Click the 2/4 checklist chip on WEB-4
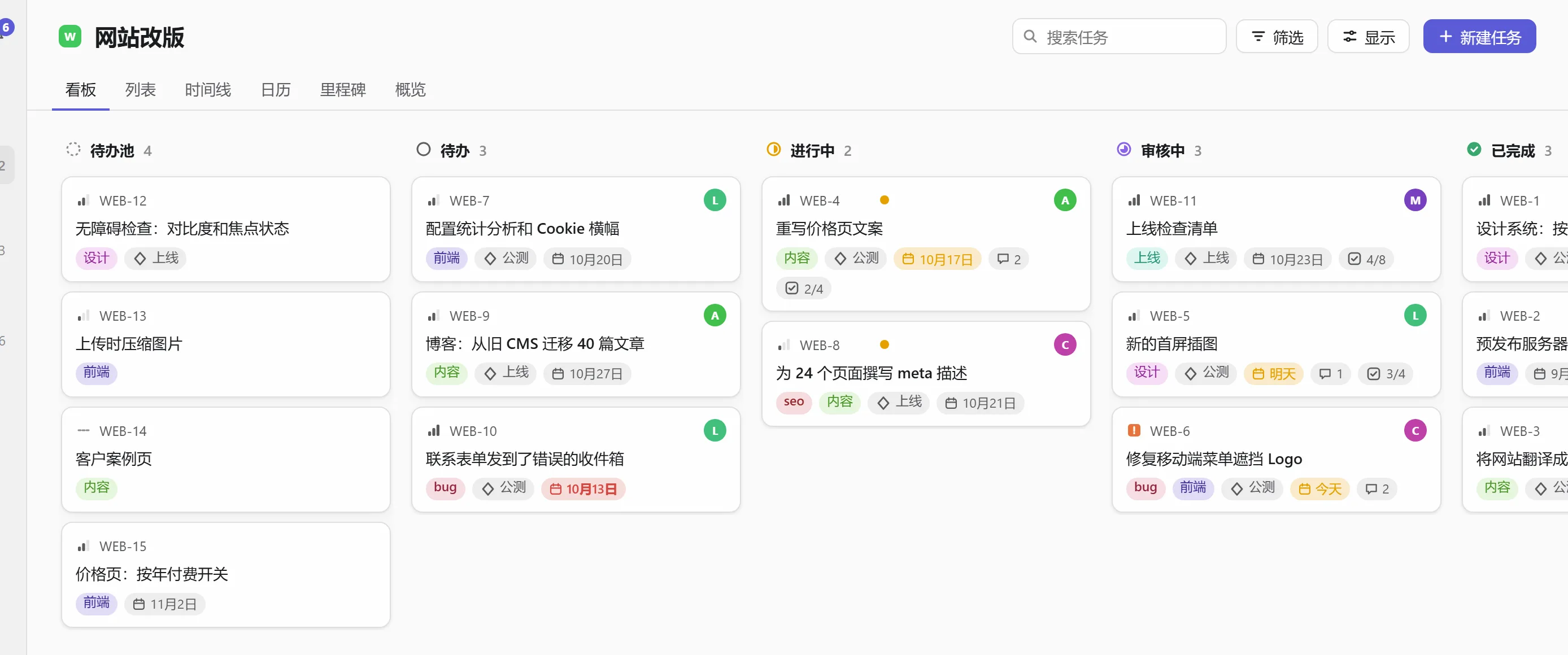 (803, 289)
